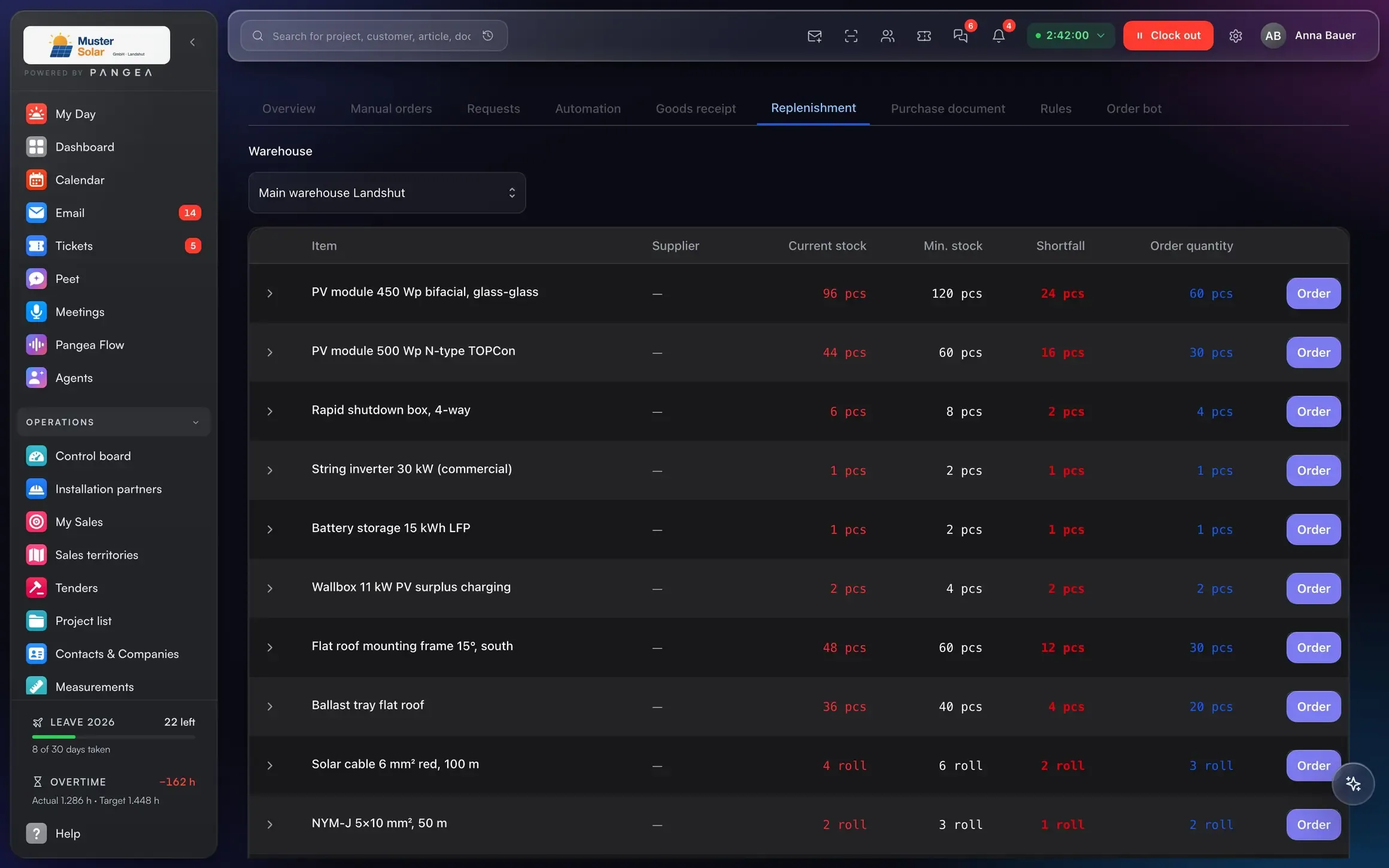Open Dashboard in sidebar
The height and width of the screenshot is (868, 1389).
[x=114, y=147]
